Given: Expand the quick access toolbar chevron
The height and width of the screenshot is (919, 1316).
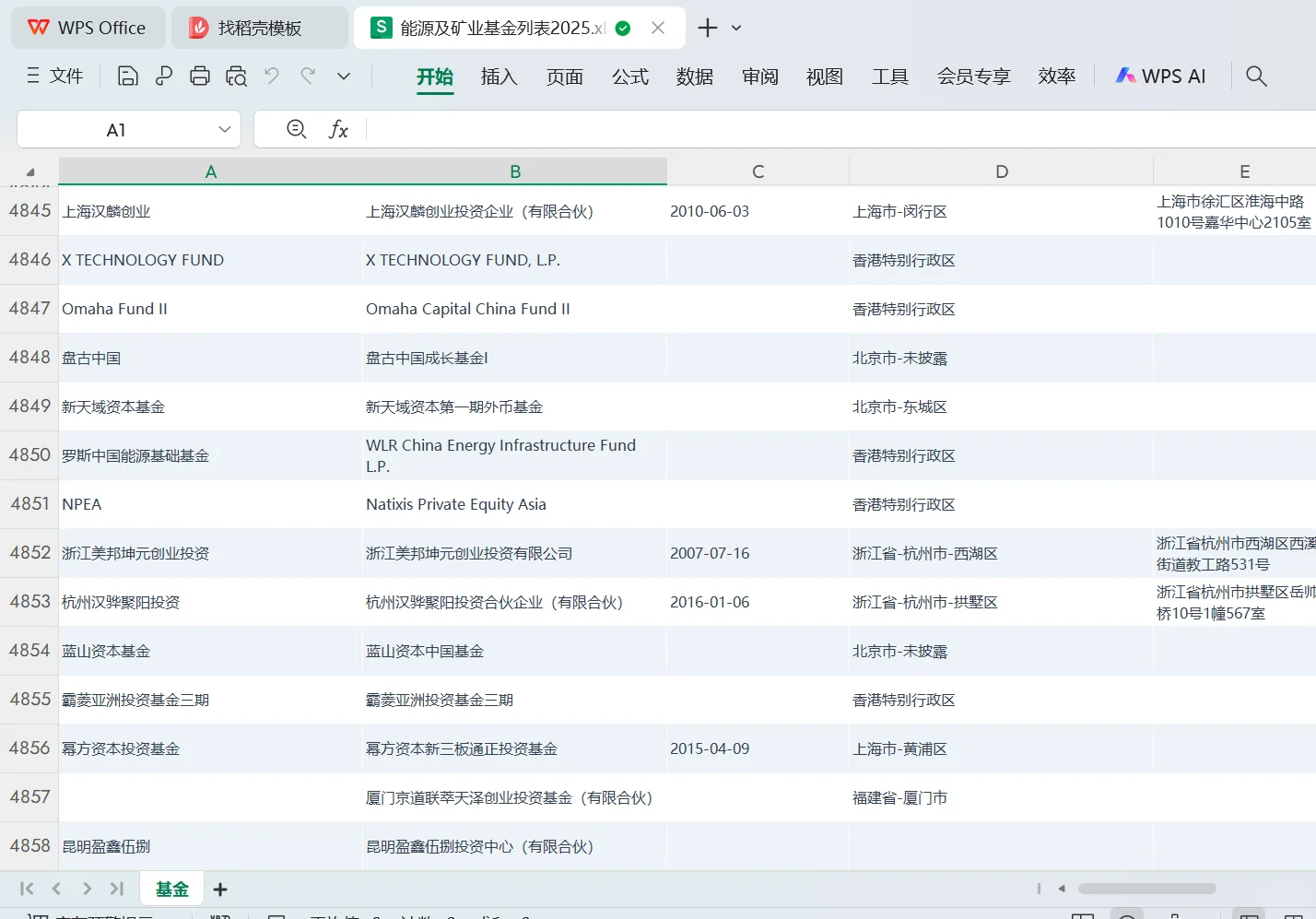Looking at the screenshot, I should pyautogui.click(x=343, y=77).
